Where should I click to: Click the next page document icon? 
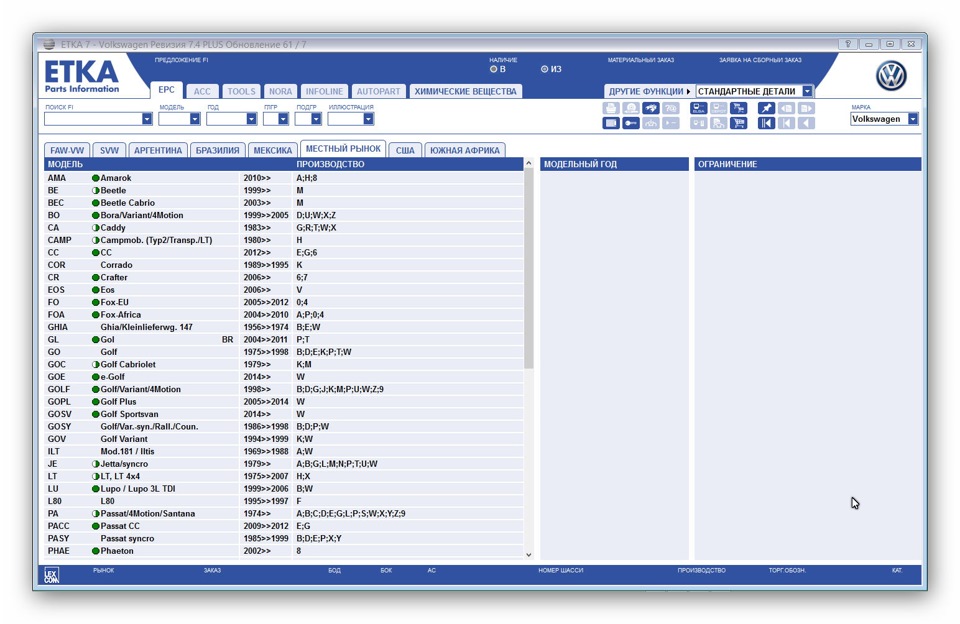[806, 108]
